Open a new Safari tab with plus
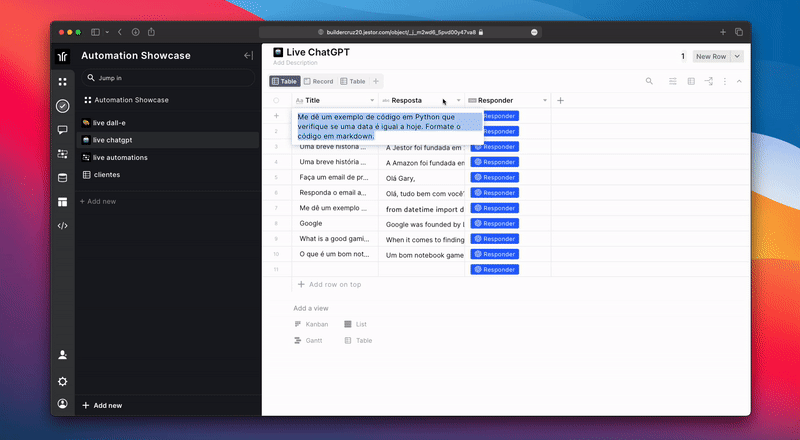 coord(723,32)
